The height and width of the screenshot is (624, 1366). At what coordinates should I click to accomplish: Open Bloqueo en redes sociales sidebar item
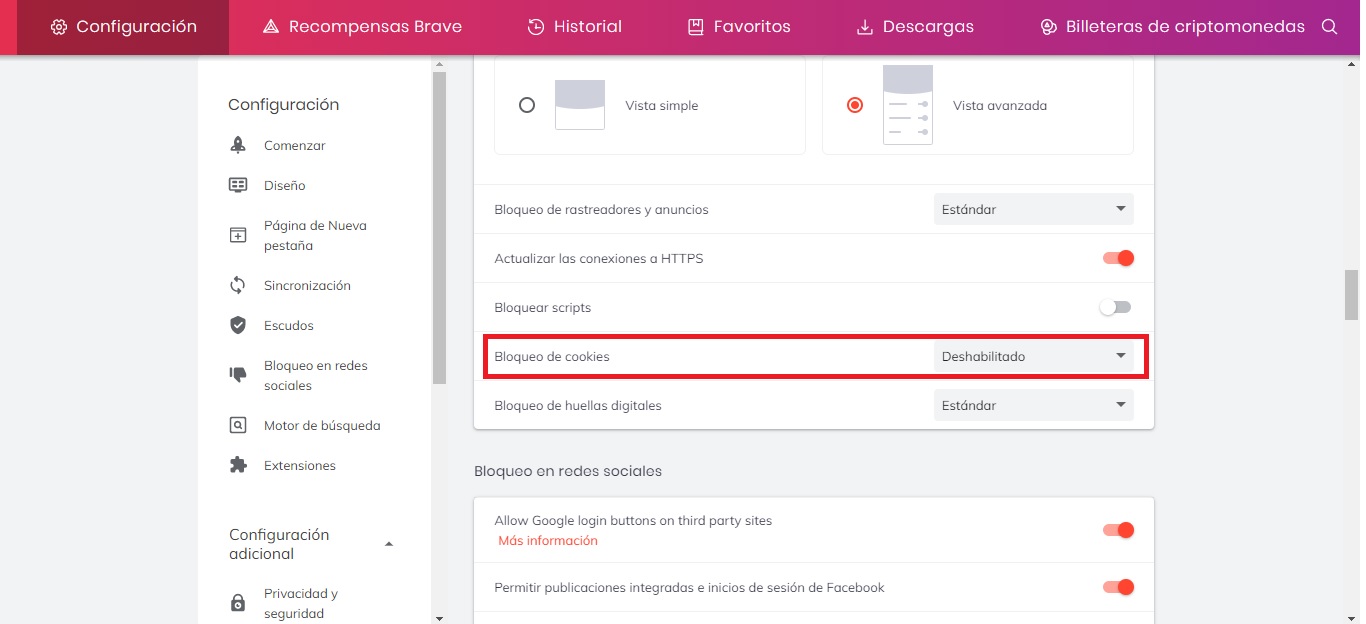[x=318, y=375]
